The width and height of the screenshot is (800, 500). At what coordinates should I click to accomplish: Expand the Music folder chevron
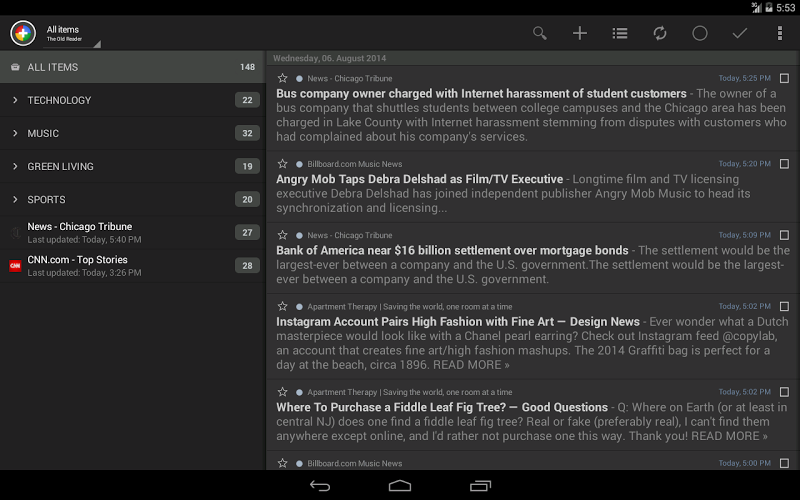[x=15, y=133]
